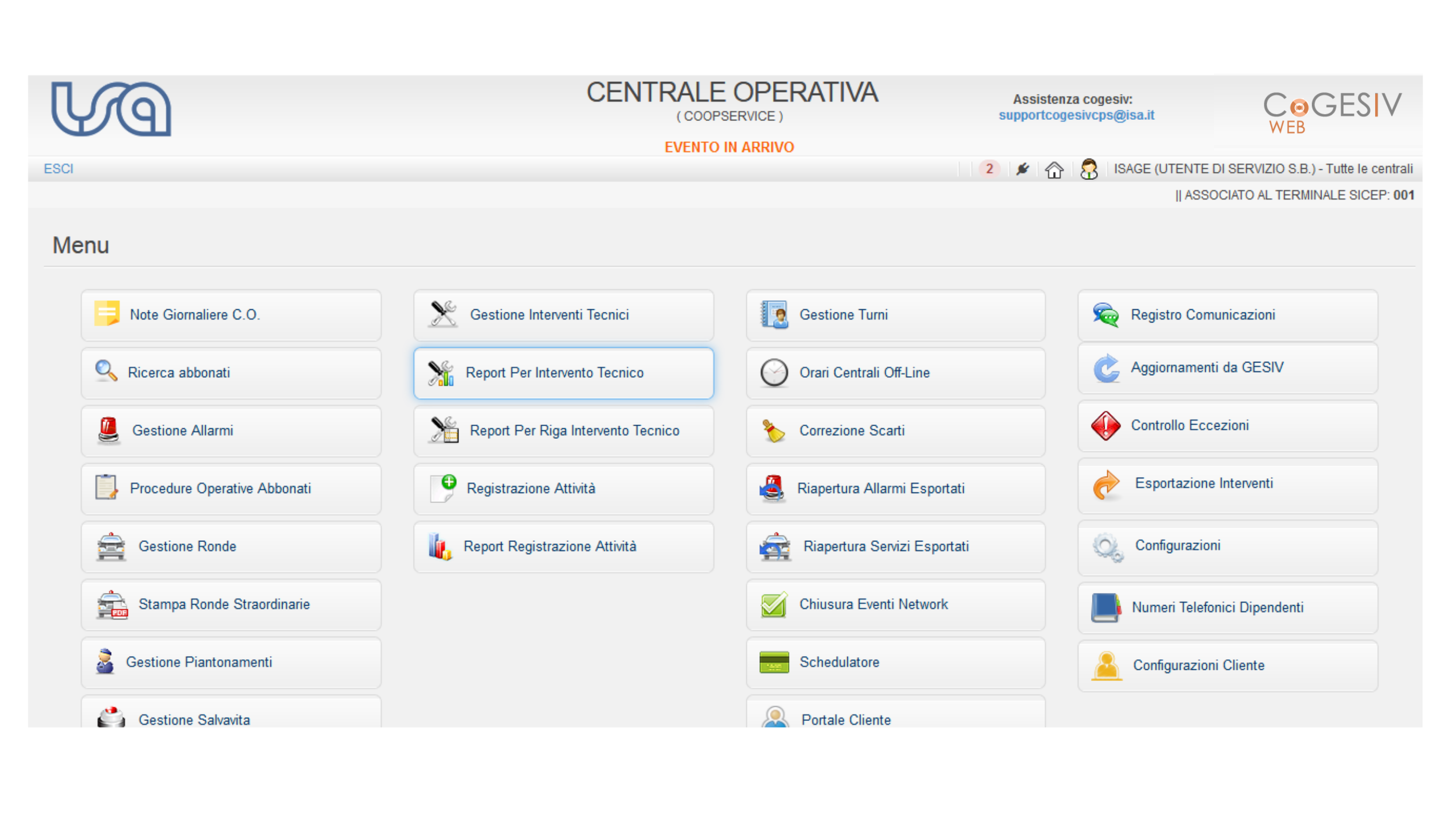Screen dimensions: 1456x819
Task: Click the home icon in top bar
Action: coord(1054,169)
